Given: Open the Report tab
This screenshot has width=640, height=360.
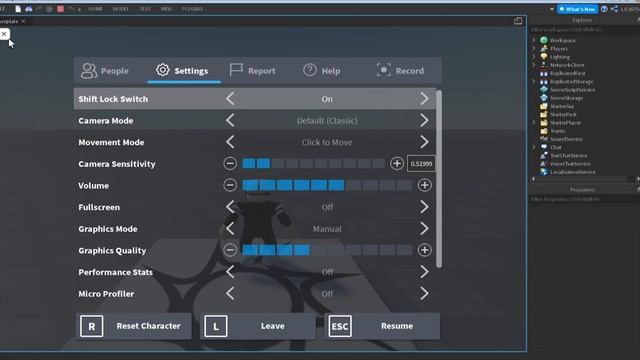Looking at the screenshot, I should (x=252, y=71).
